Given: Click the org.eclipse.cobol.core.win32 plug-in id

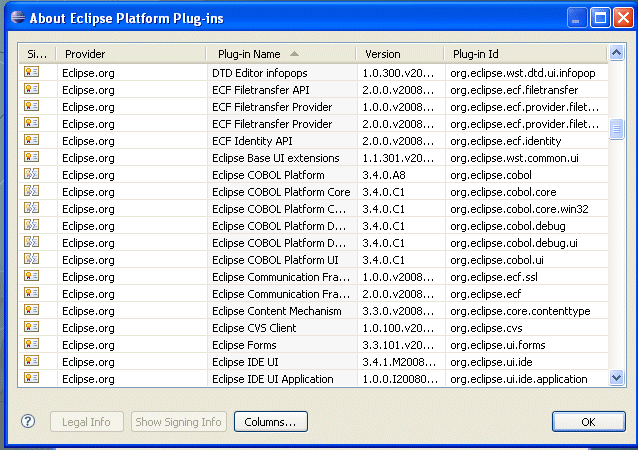Looking at the screenshot, I should point(519,209).
